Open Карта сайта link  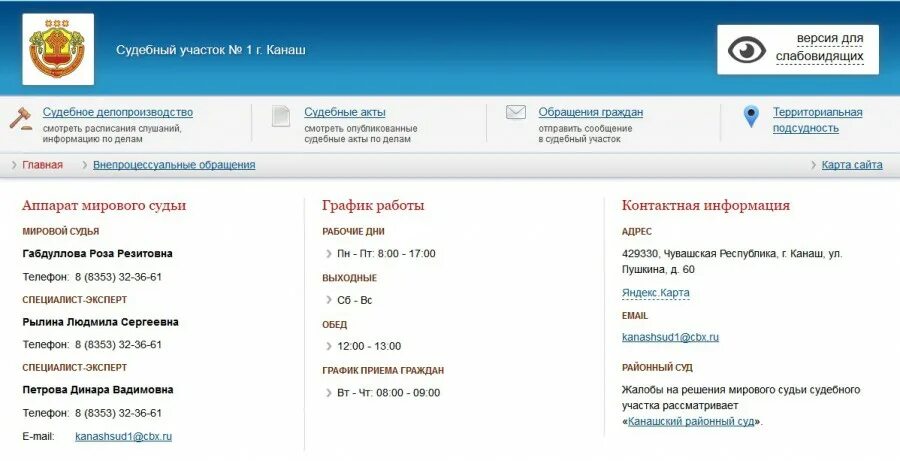[852, 165]
